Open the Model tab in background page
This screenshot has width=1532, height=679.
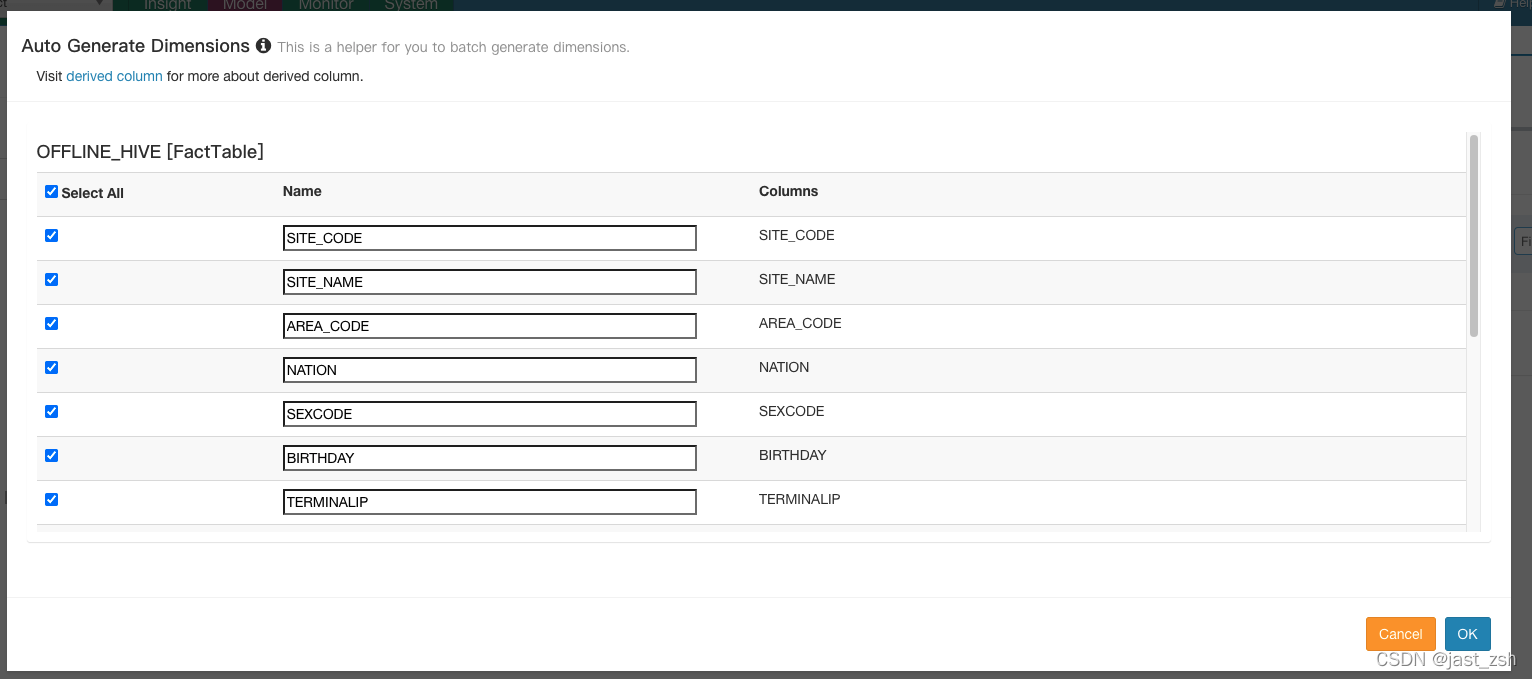tap(245, 5)
